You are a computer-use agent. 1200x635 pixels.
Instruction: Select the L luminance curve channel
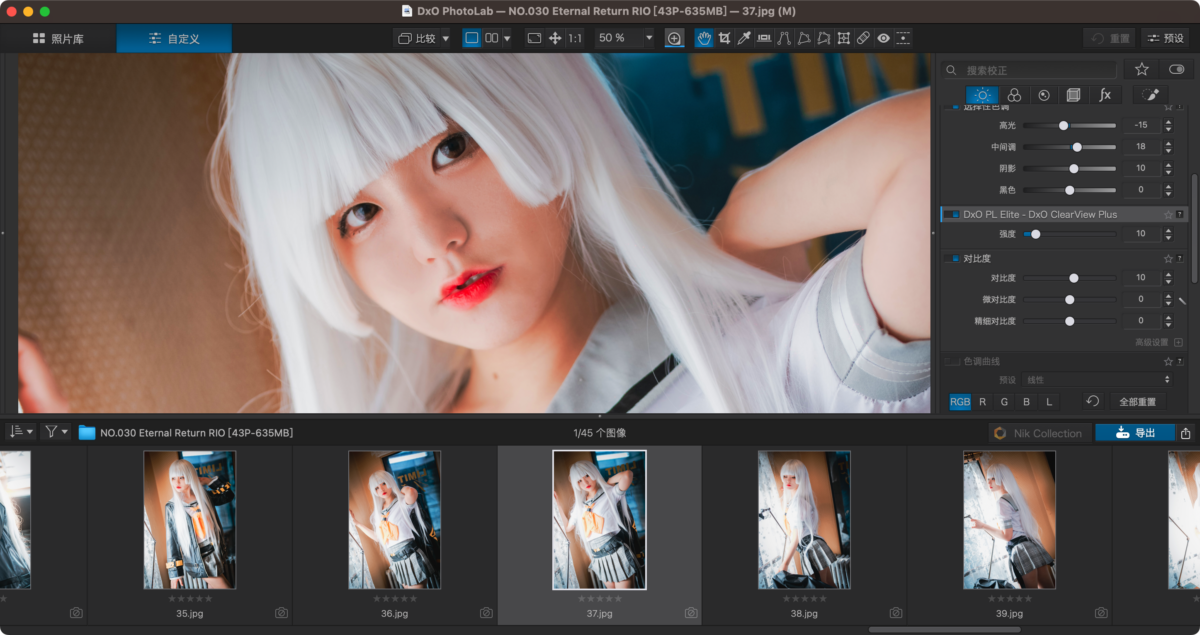click(1048, 401)
